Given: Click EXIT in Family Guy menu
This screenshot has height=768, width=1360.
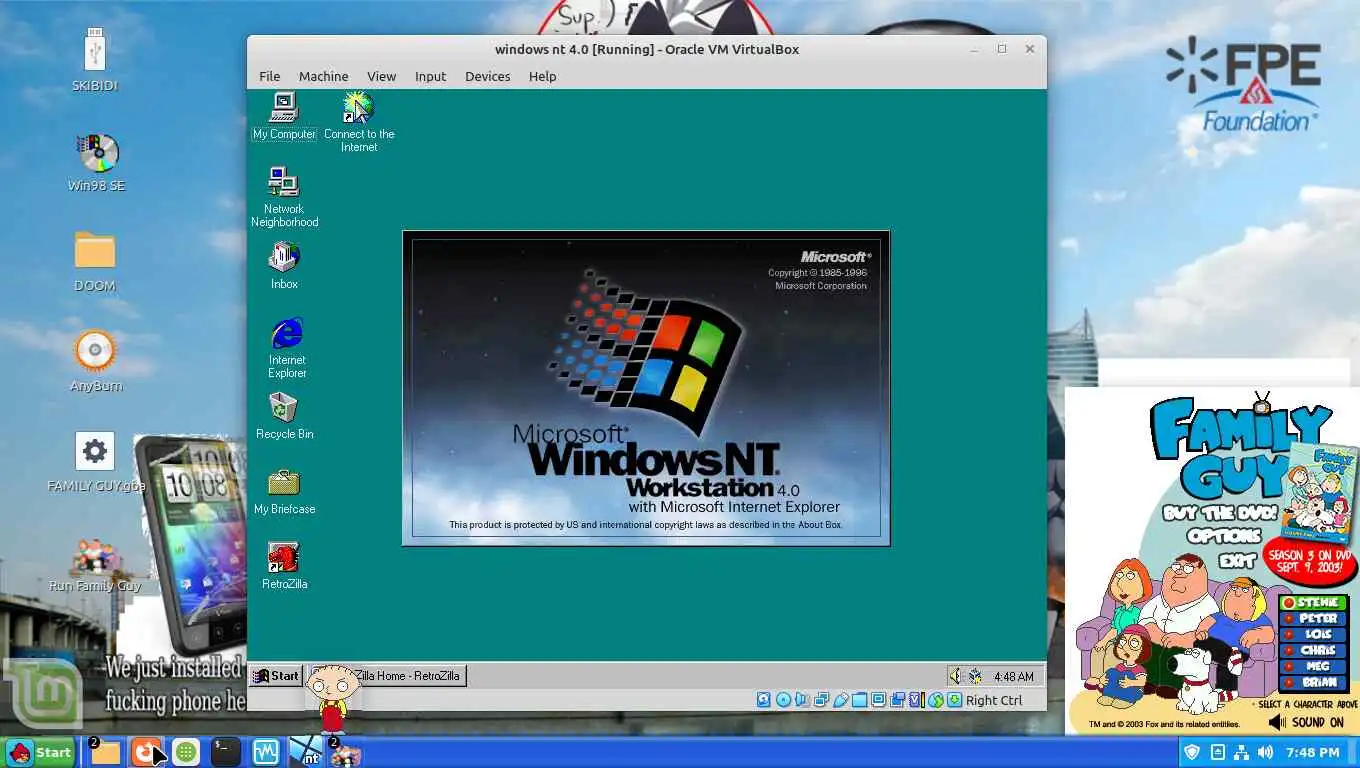Looking at the screenshot, I should tap(1237, 560).
